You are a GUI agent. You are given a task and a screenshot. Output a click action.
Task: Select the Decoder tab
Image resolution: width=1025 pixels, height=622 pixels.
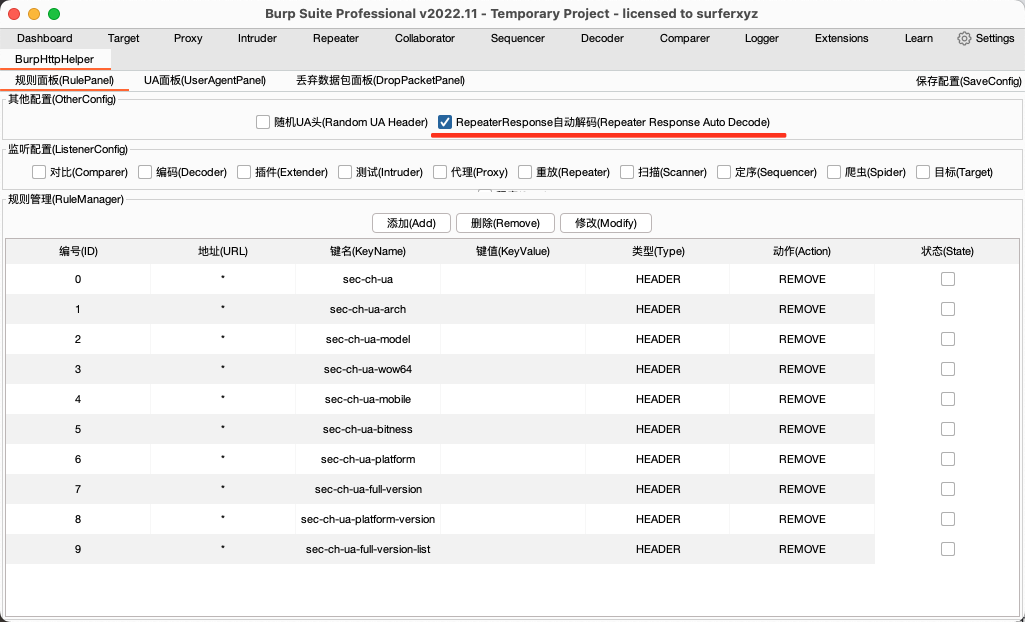(x=602, y=39)
